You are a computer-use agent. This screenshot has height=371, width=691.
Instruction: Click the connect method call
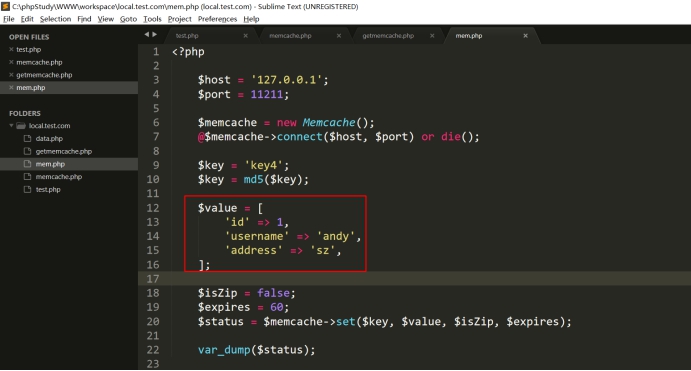pos(300,137)
